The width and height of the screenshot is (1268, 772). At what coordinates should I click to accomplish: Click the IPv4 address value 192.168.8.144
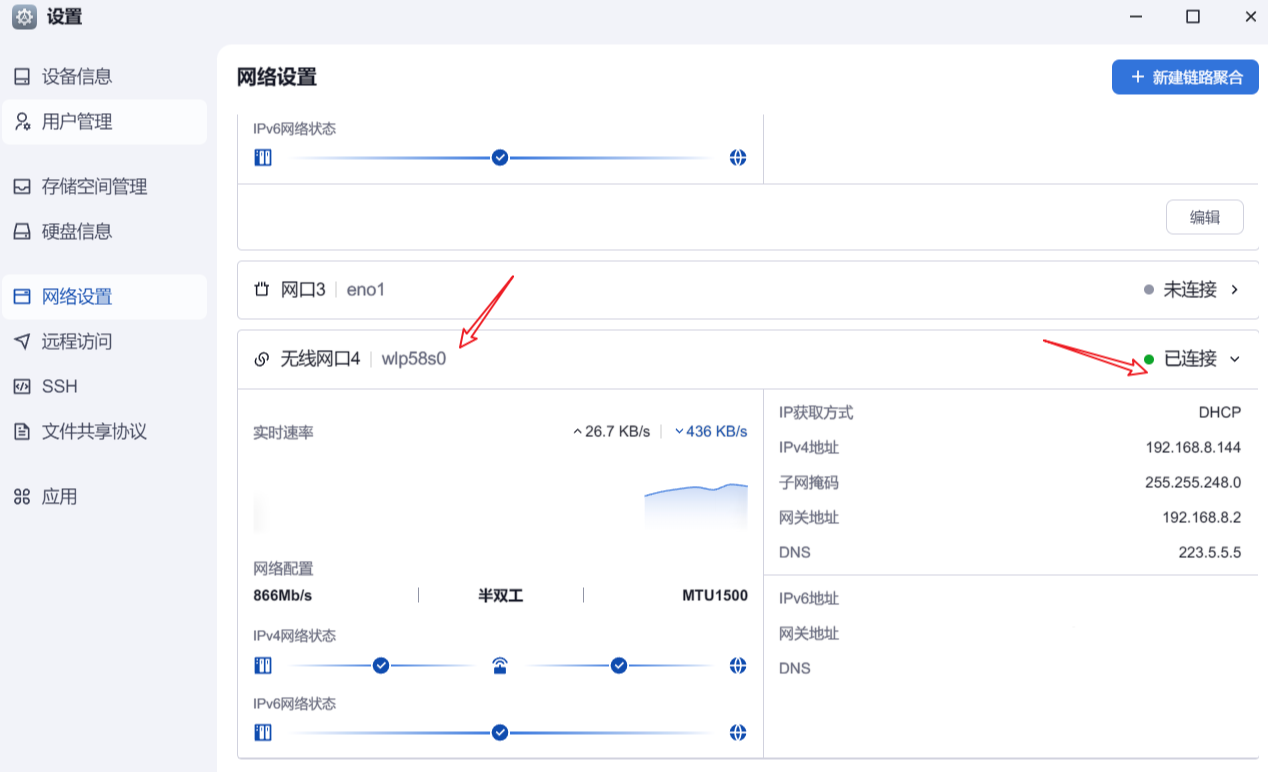pos(1193,447)
